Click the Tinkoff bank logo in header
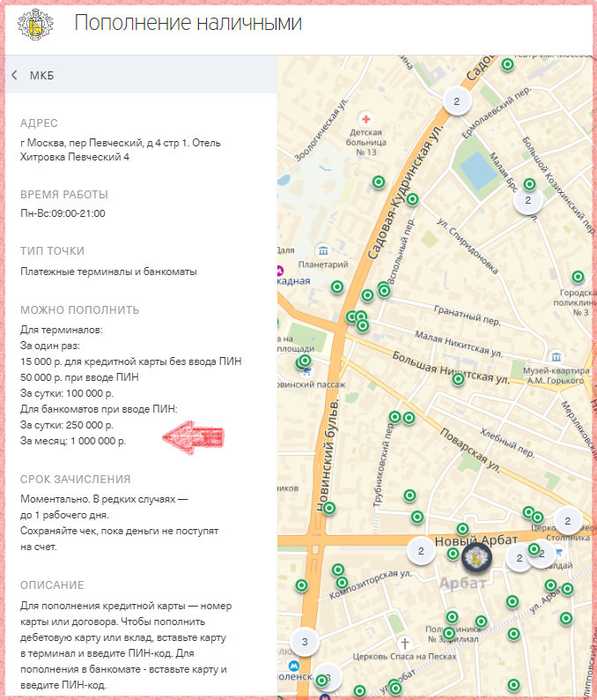Screen dimensions: 597x700 tap(35, 24)
